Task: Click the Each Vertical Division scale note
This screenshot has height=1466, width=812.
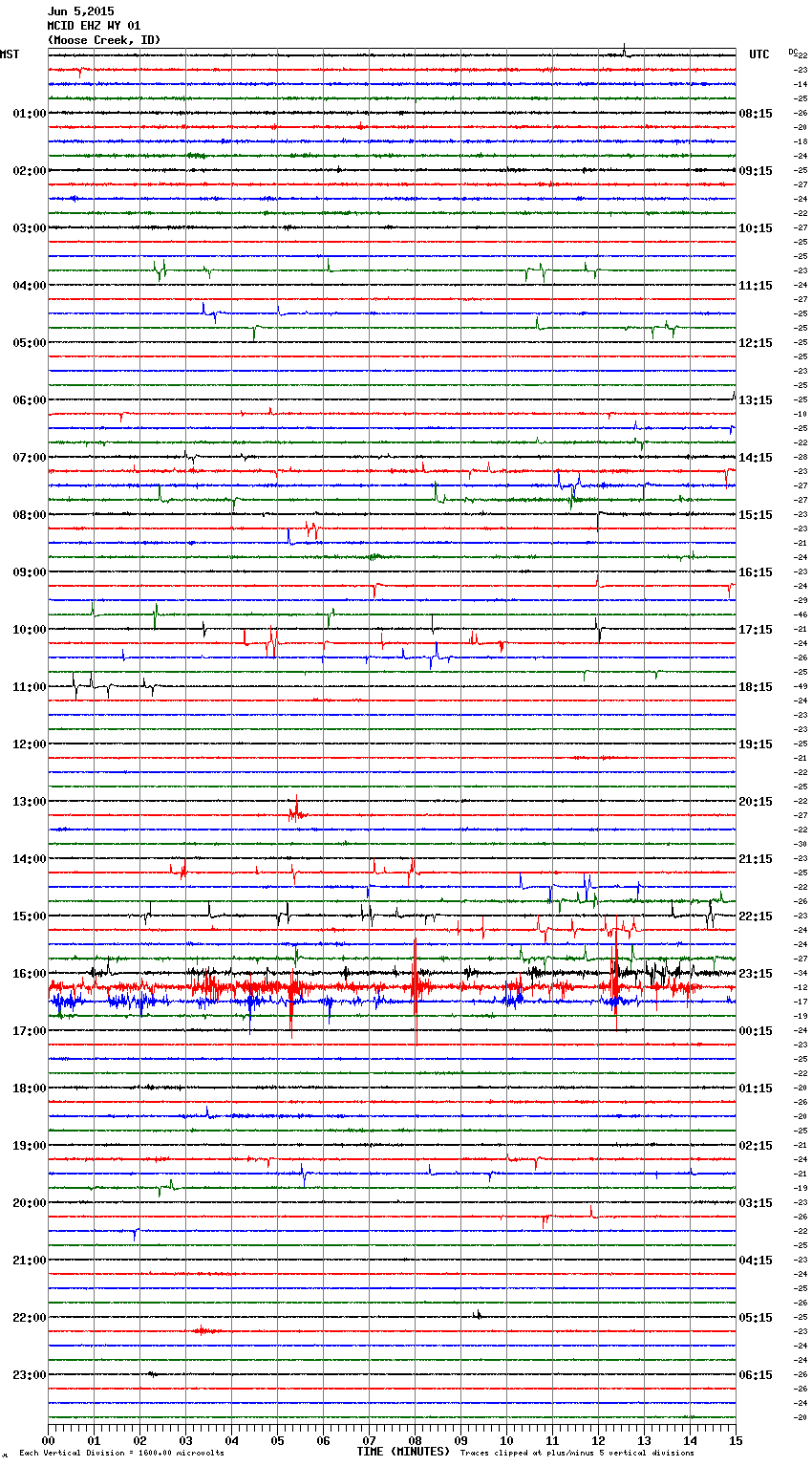Action: click(x=122, y=1453)
